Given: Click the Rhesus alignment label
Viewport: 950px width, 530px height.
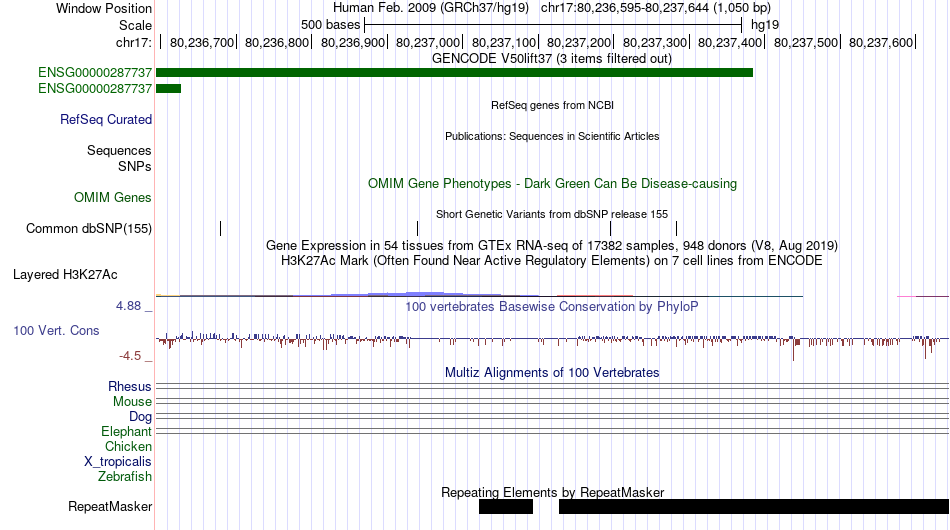Looking at the screenshot, I should [x=130, y=386].
